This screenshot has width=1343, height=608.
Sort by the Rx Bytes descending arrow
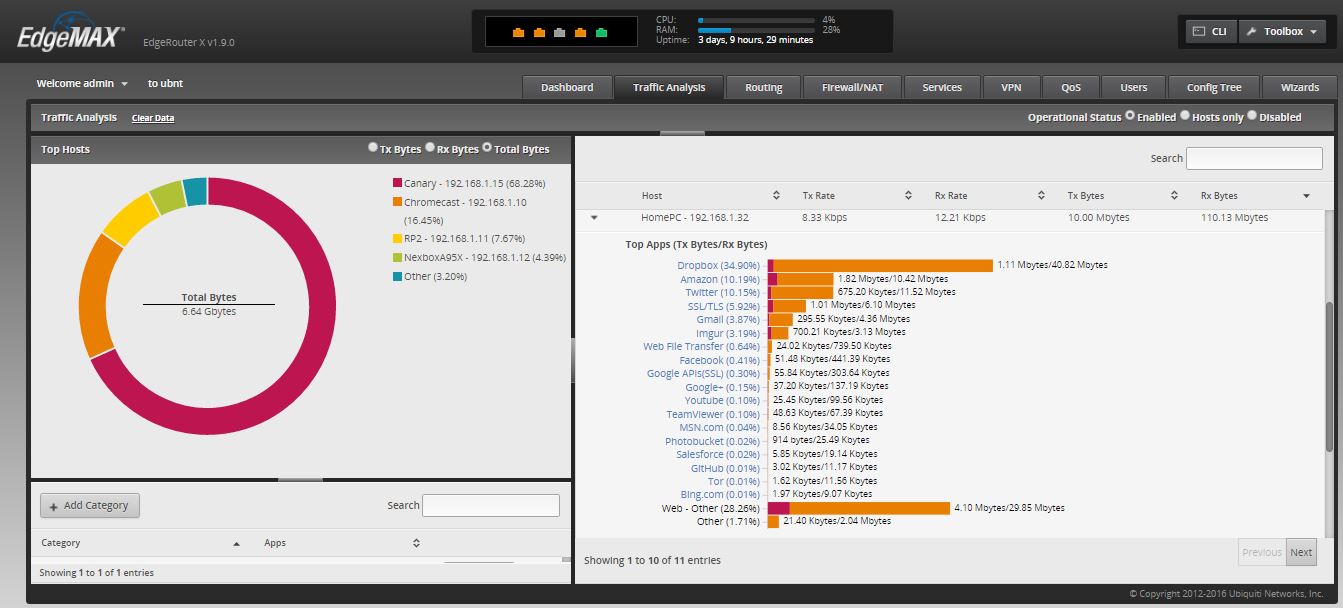pyautogui.click(x=1306, y=196)
